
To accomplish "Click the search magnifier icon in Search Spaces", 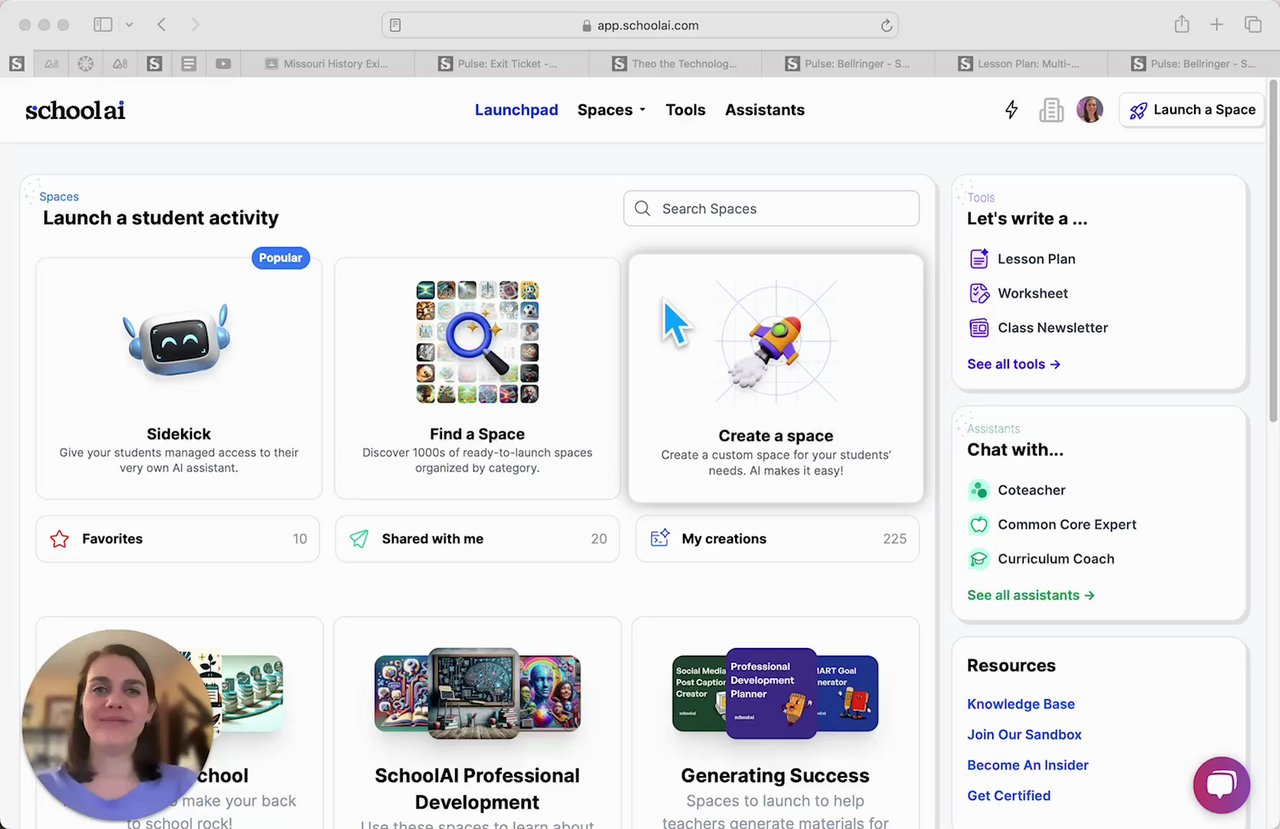I will pos(642,209).
